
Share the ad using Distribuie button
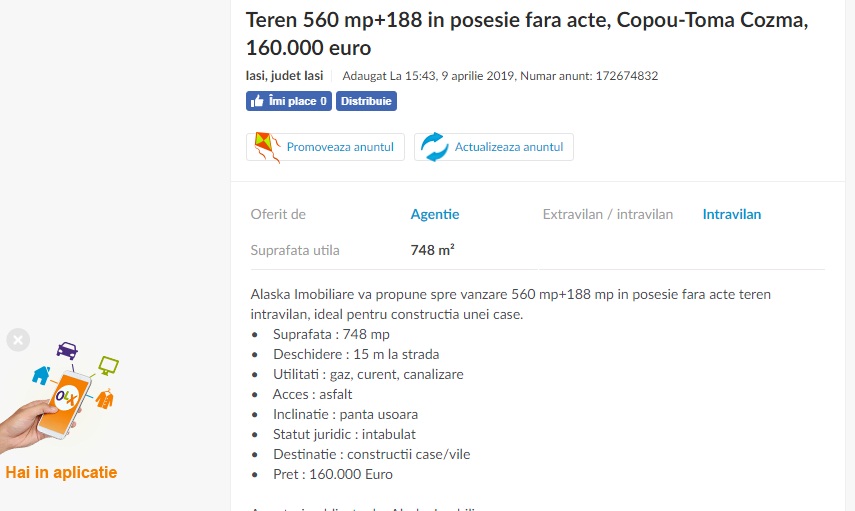point(366,101)
